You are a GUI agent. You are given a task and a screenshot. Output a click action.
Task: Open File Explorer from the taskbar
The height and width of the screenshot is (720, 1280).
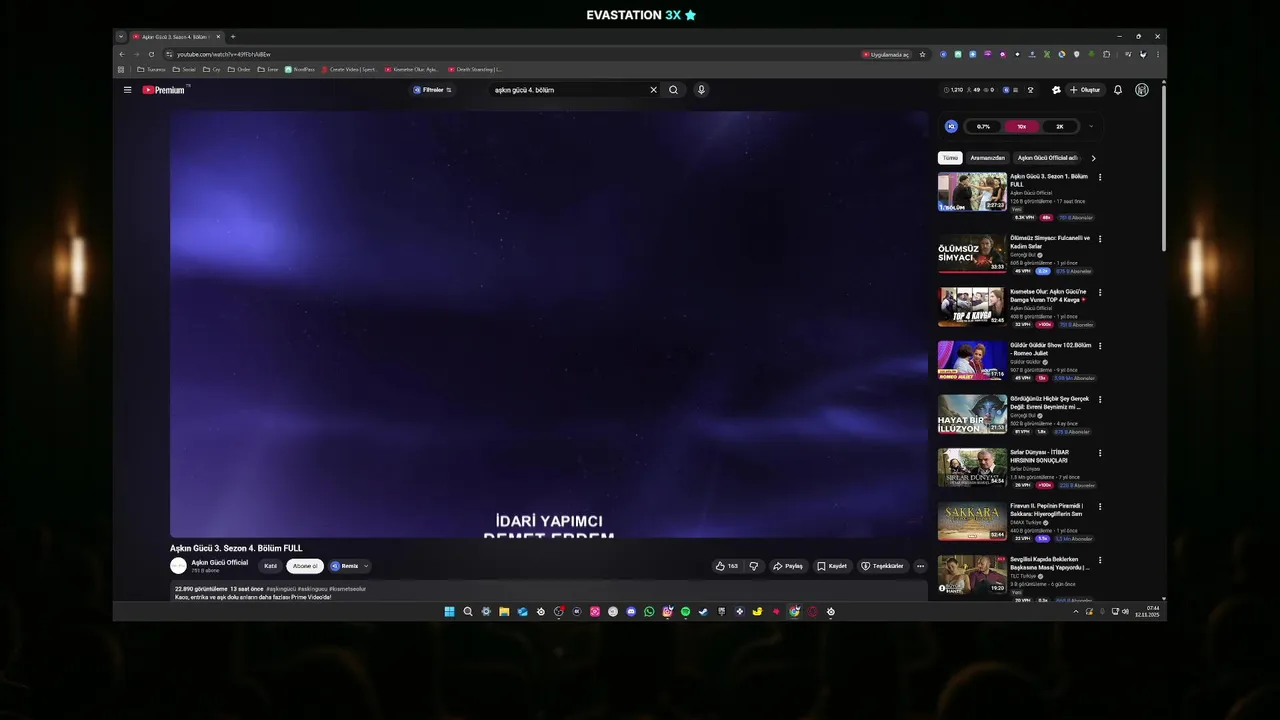pyautogui.click(x=504, y=611)
